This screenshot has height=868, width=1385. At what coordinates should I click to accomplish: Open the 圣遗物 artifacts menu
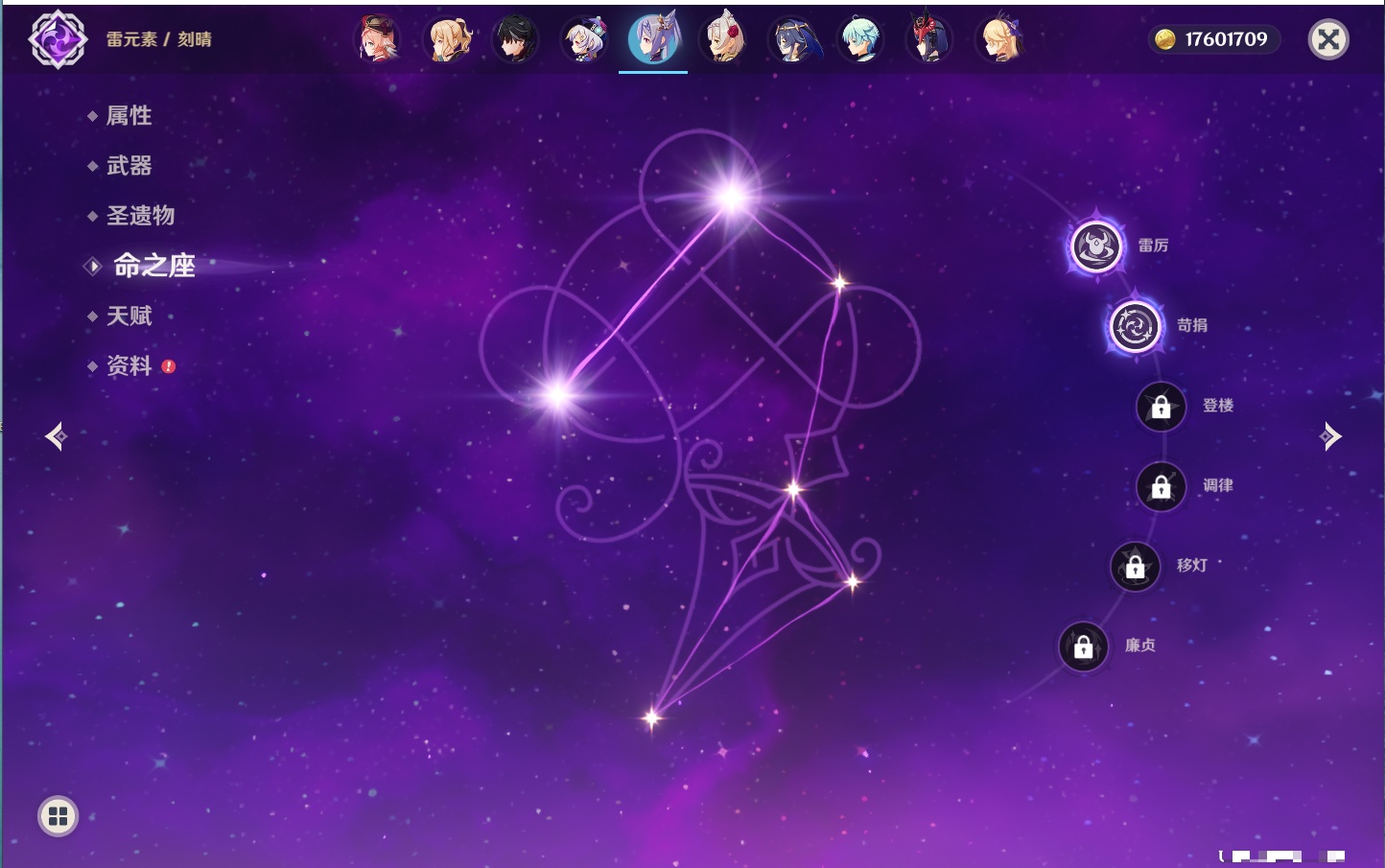pos(140,216)
